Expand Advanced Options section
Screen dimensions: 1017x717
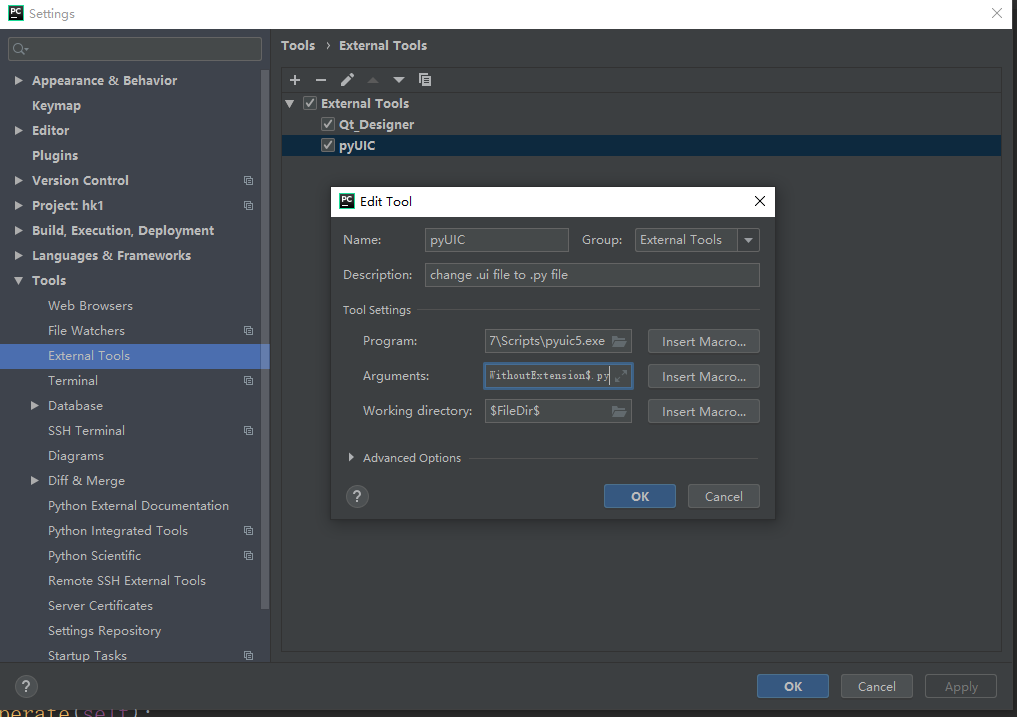point(351,457)
